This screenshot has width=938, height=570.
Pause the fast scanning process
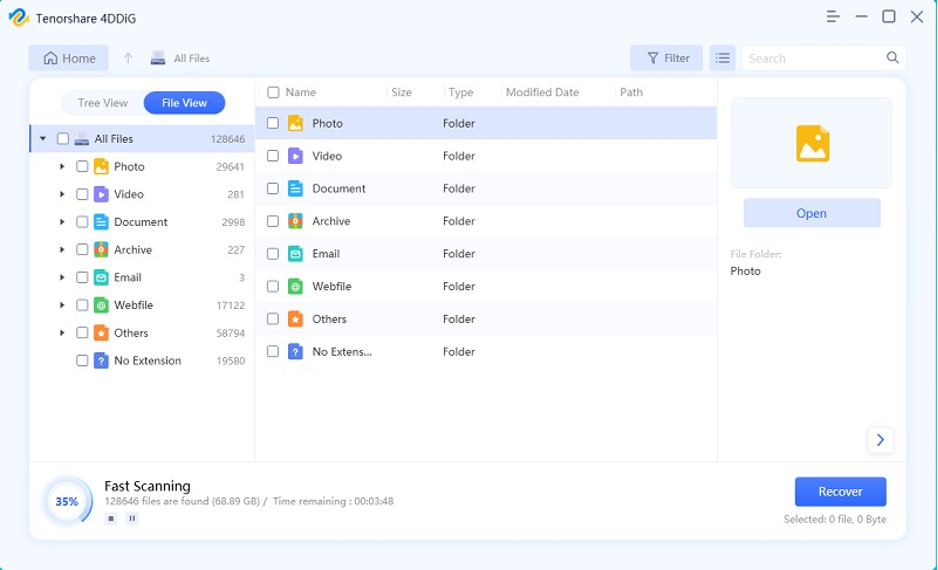pyautogui.click(x=132, y=519)
